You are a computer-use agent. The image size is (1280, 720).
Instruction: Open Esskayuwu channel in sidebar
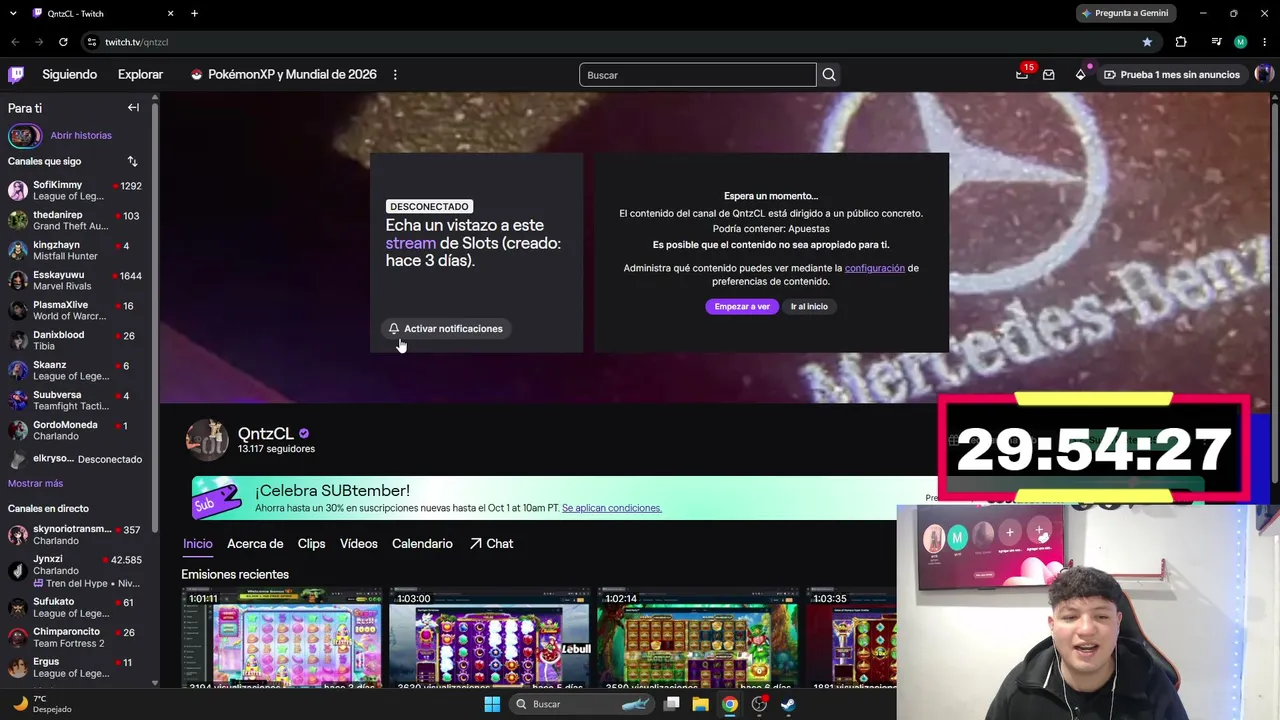tap(76, 281)
